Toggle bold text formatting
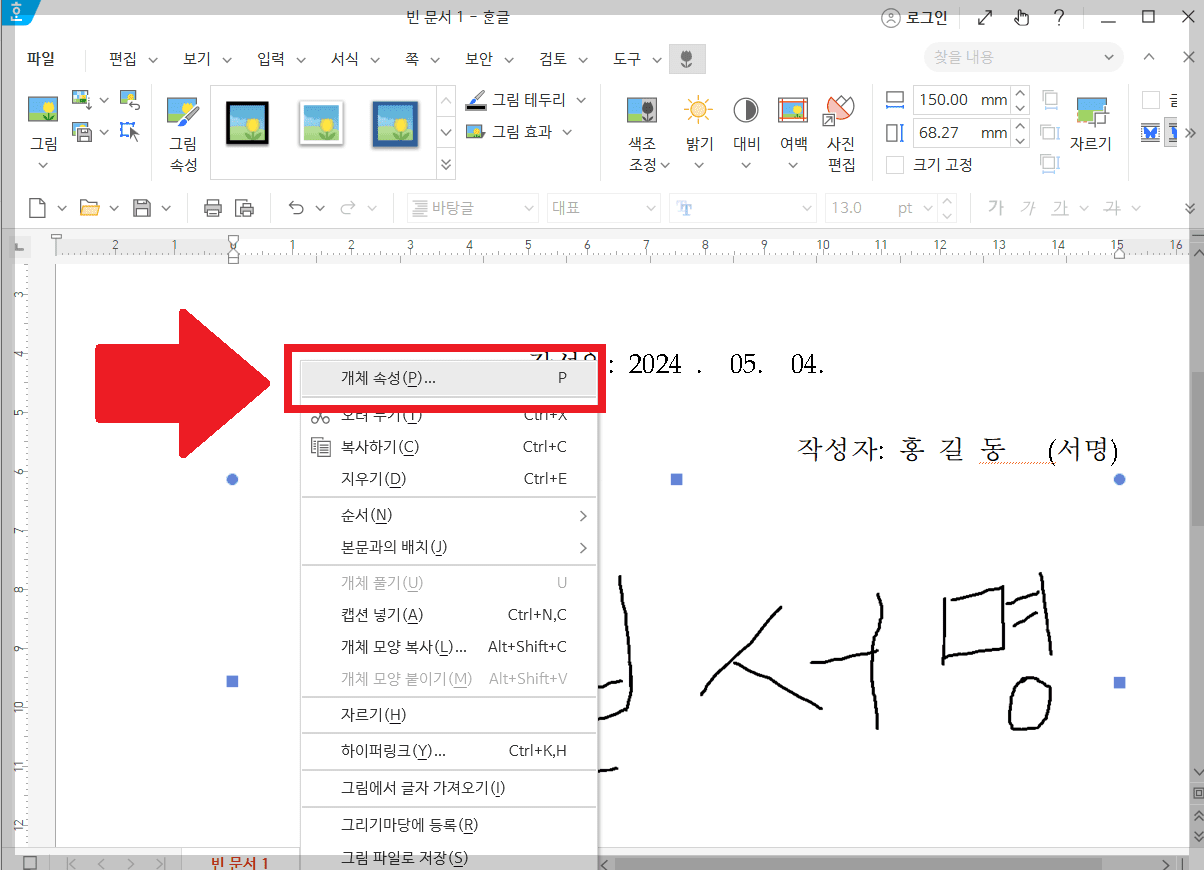 [x=994, y=207]
